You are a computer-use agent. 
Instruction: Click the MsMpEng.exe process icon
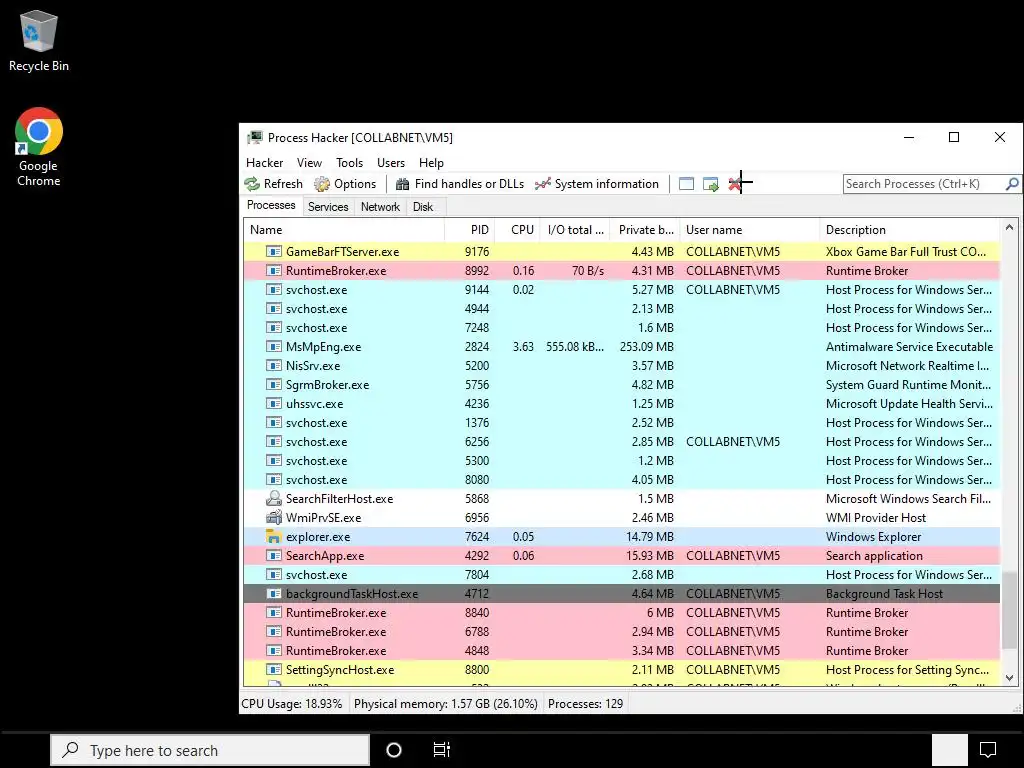click(x=274, y=347)
